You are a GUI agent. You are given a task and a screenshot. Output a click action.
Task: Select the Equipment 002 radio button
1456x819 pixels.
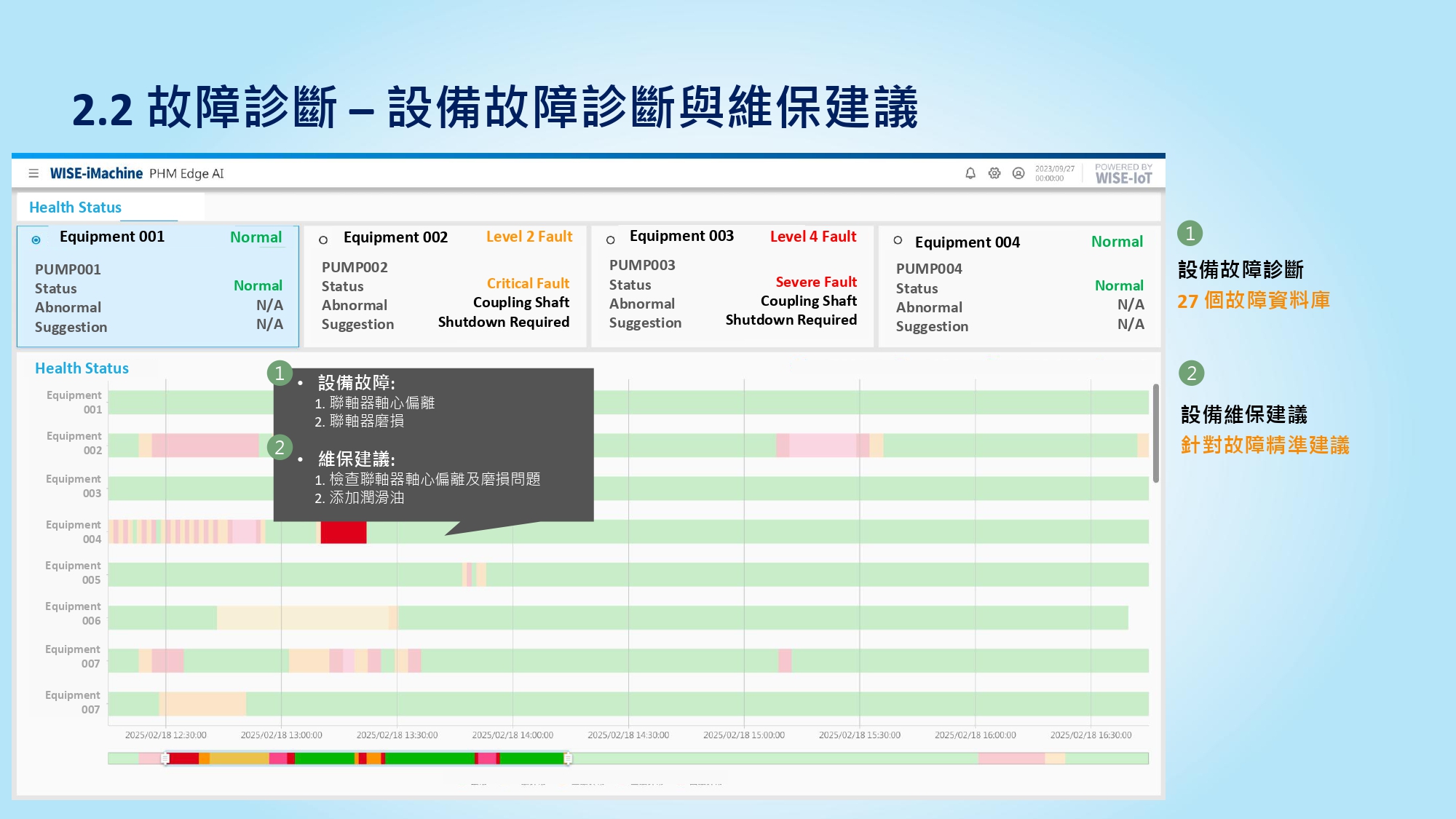point(323,240)
